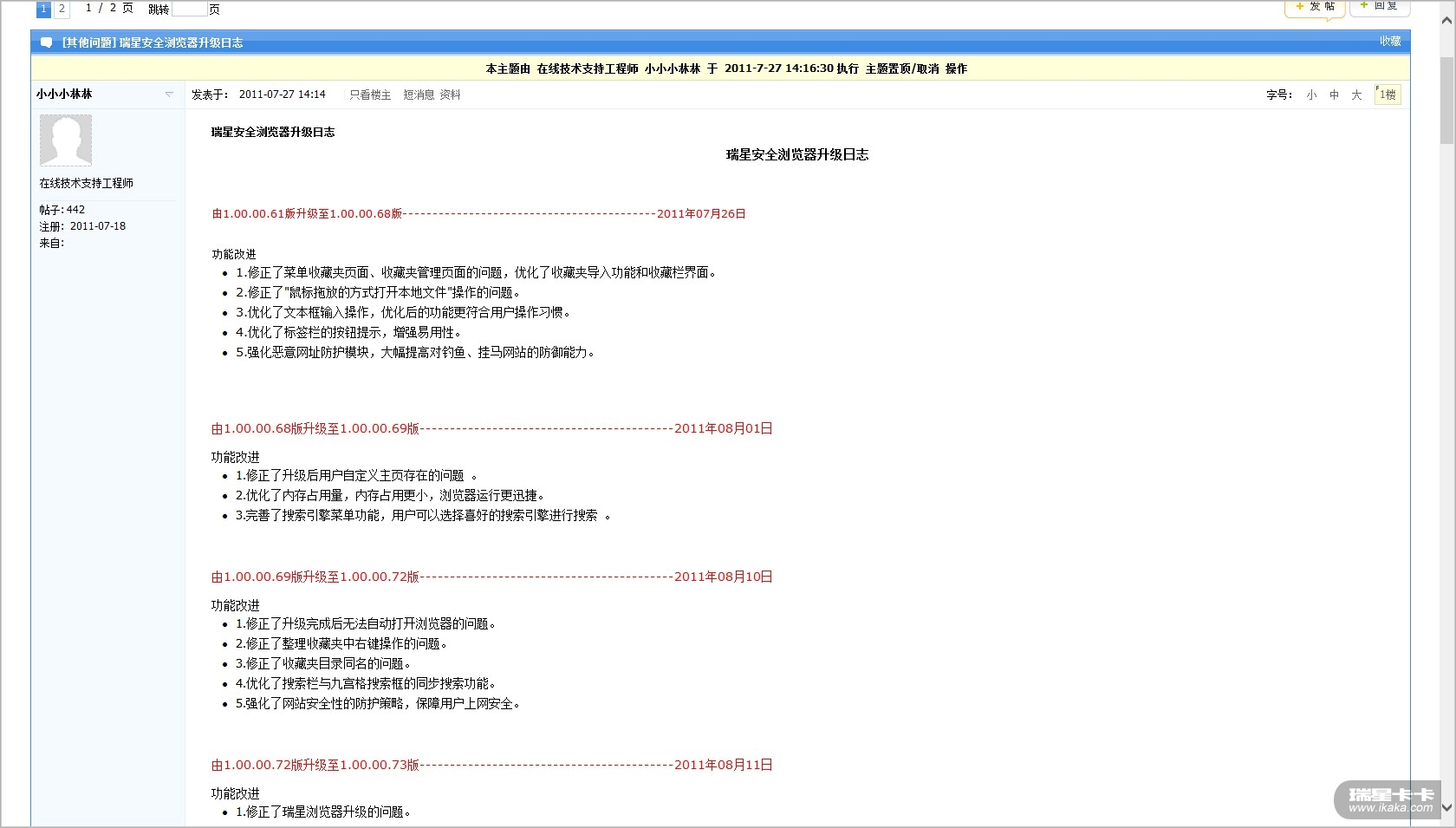
Task: Click the scrollbar up arrow
Action: click(1446, 20)
